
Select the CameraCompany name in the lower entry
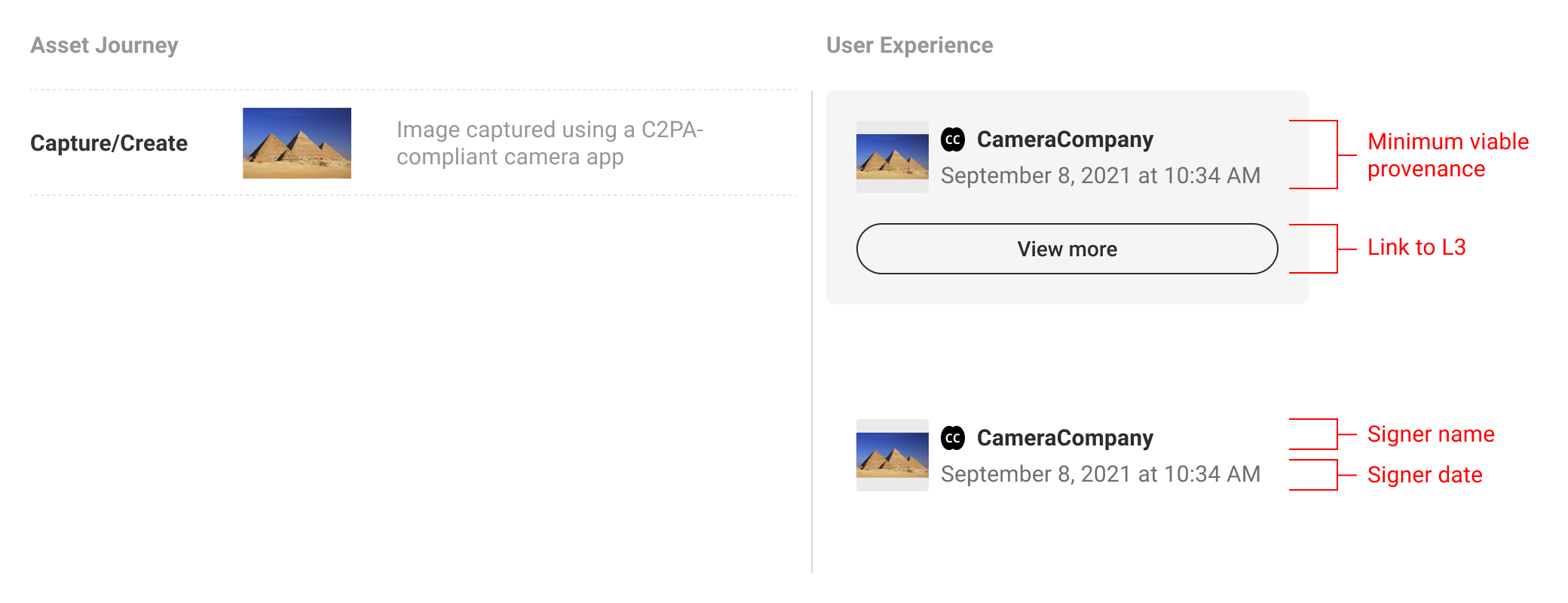(x=1064, y=438)
